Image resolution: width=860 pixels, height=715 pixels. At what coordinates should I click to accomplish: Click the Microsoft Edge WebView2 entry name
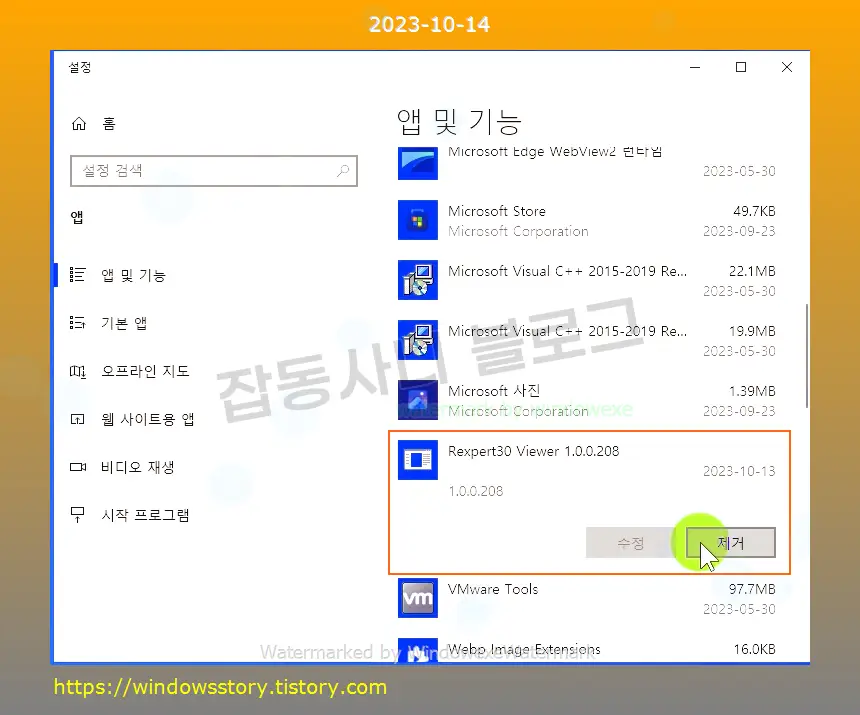click(555, 151)
